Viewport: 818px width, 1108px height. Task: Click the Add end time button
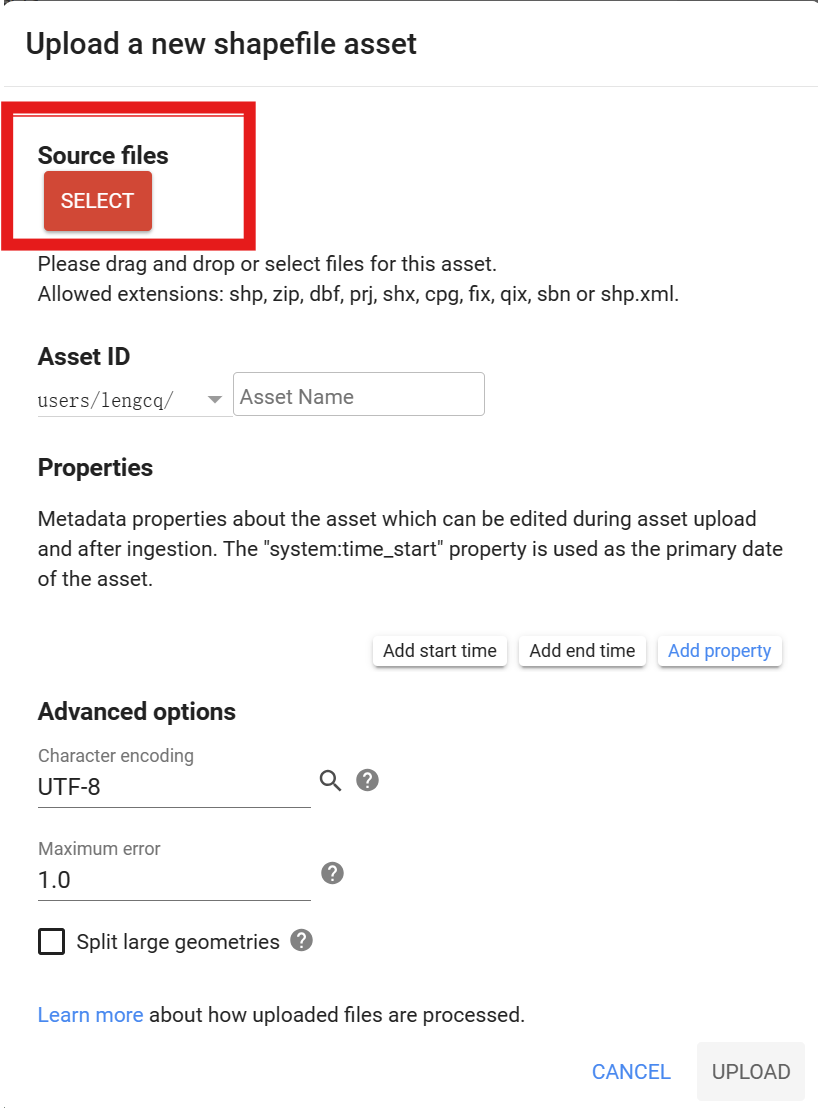582,651
